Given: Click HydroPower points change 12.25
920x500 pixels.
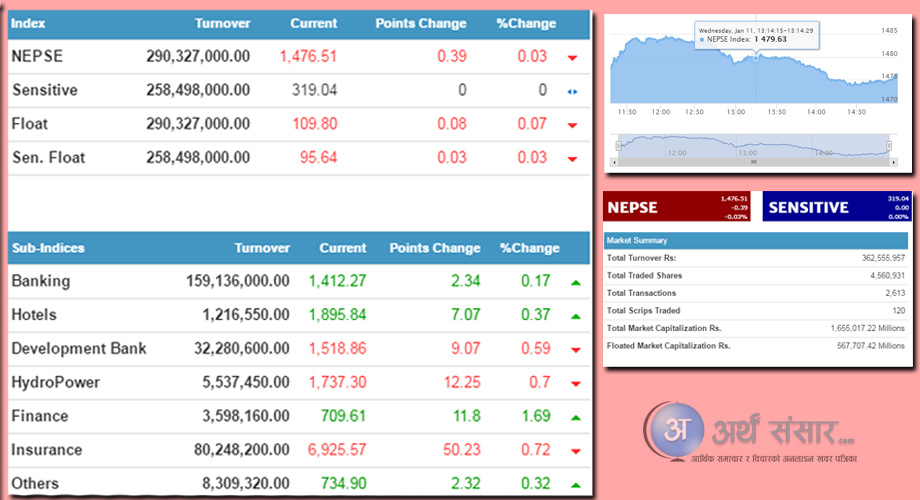Looking at the screenshot, I should 462,383.
